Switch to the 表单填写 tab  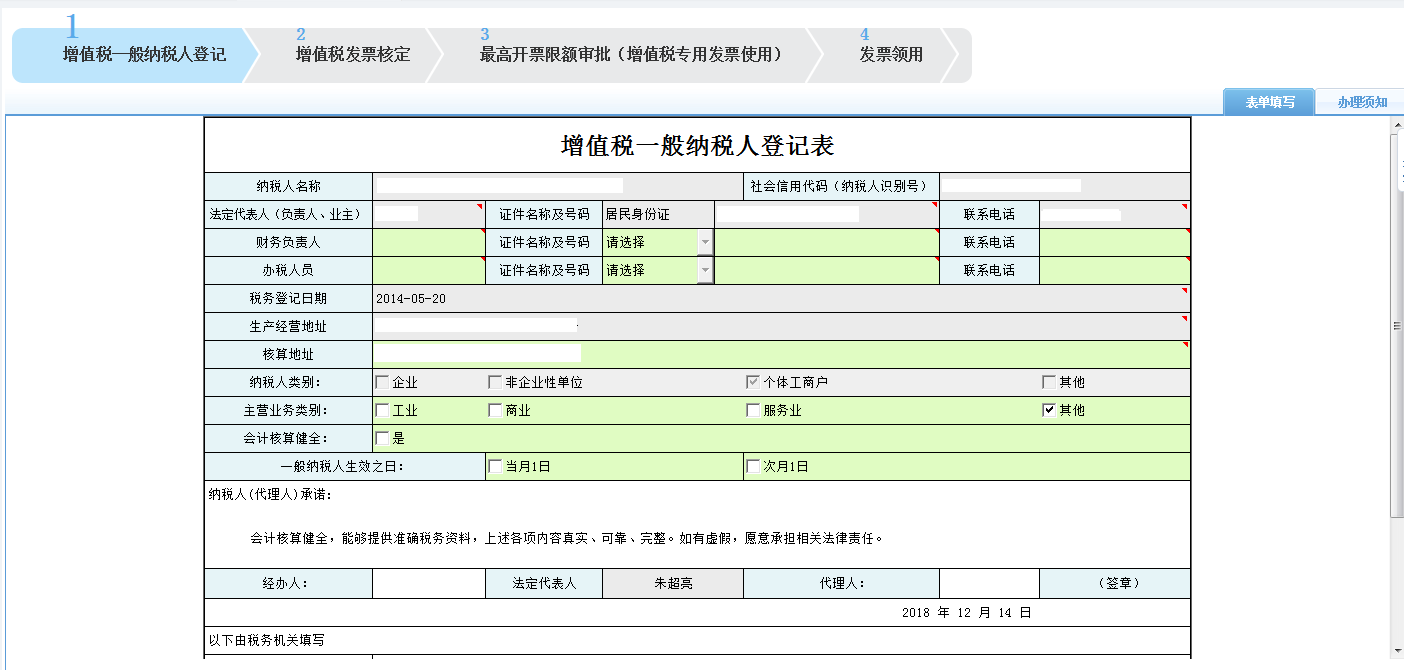1269,102
